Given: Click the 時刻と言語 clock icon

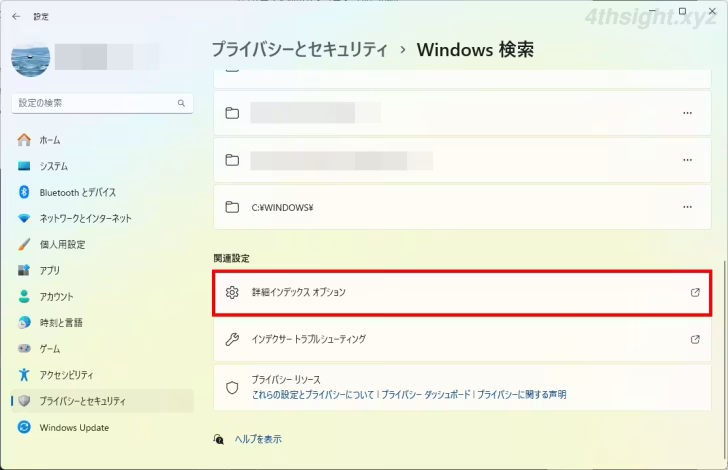Looking at the screenshot, I should (x=24, y=322).
